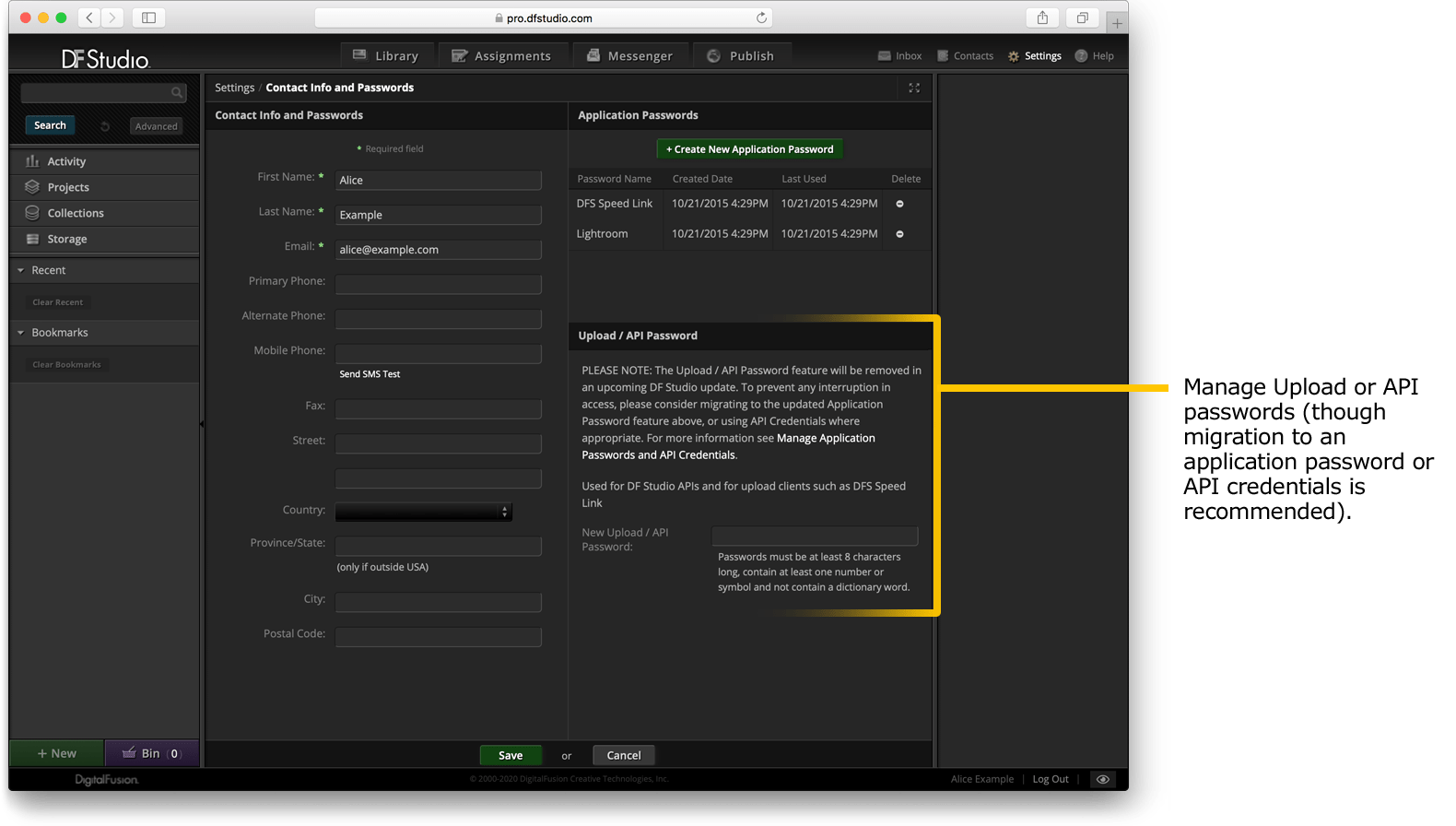Click Clear Bookmarks
This screenshot has height=826, width=1456.
pyautogui.click(x=66, y=365)
